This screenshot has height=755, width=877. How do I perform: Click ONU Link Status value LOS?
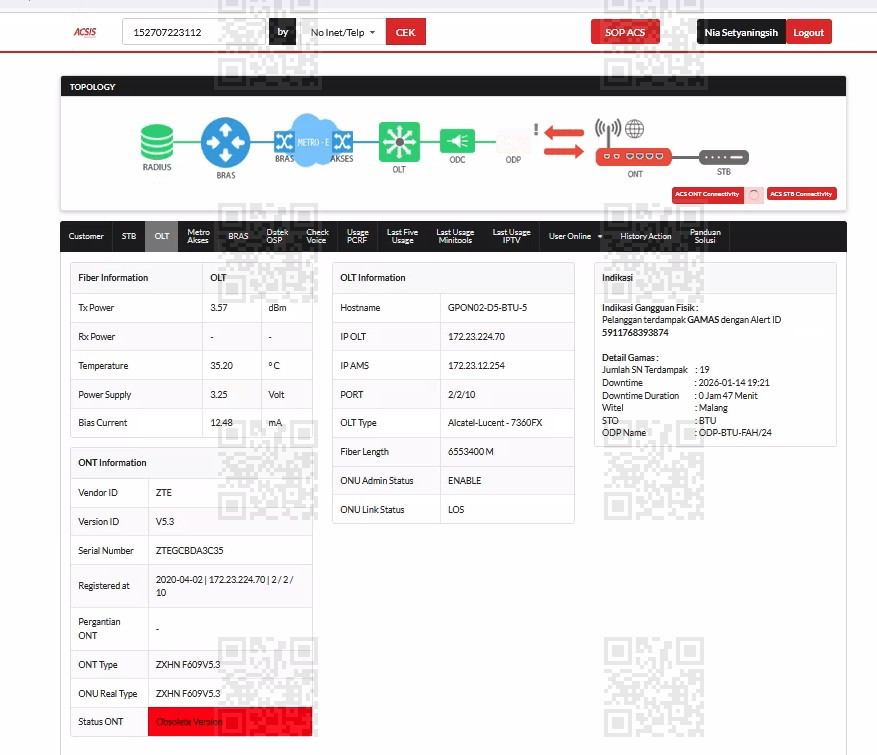[456, 509]
